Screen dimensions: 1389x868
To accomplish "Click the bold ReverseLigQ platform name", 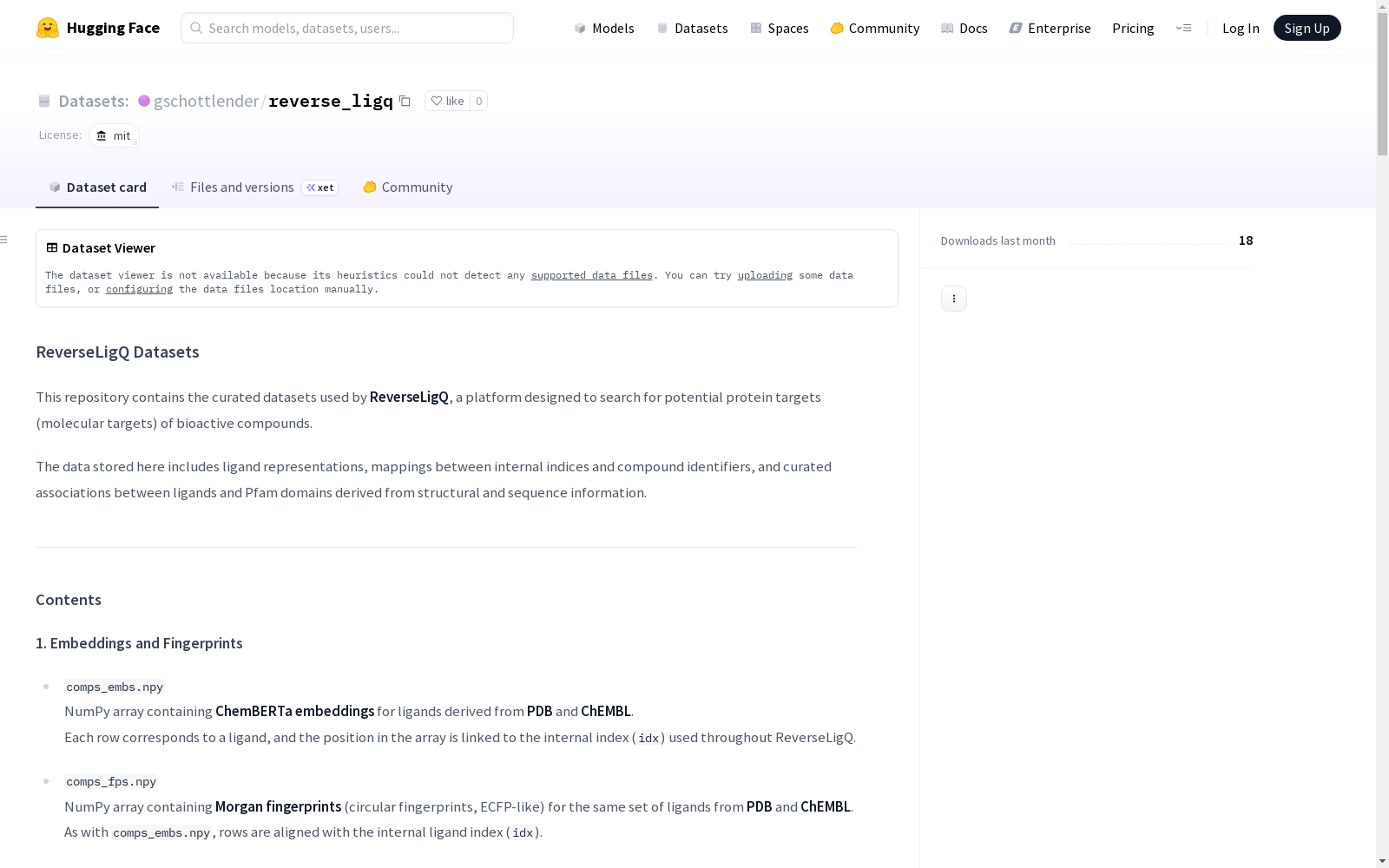I will (x=409, y=397).
